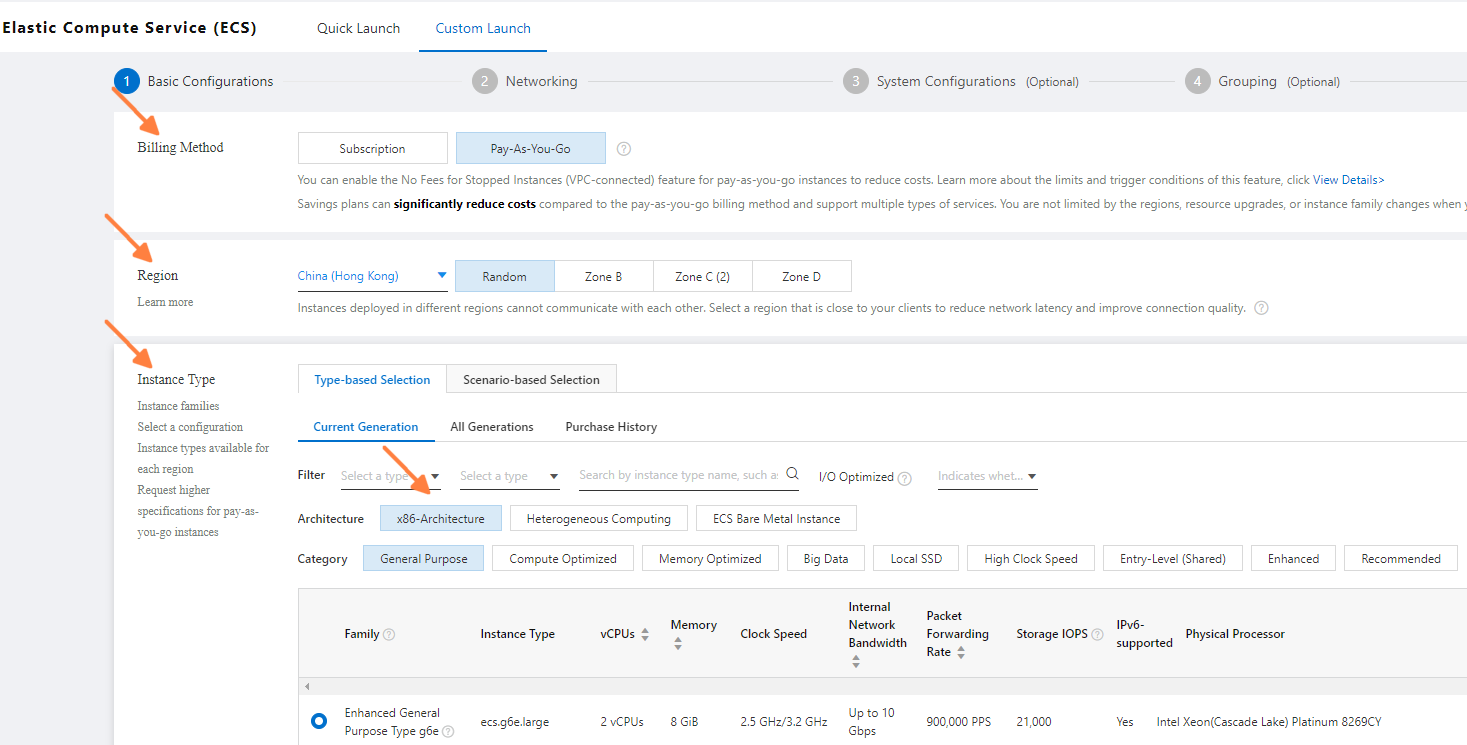The image size is (1467, 745).
Task: Click the Storage IOPS help icon
Action: [1097, 634]
